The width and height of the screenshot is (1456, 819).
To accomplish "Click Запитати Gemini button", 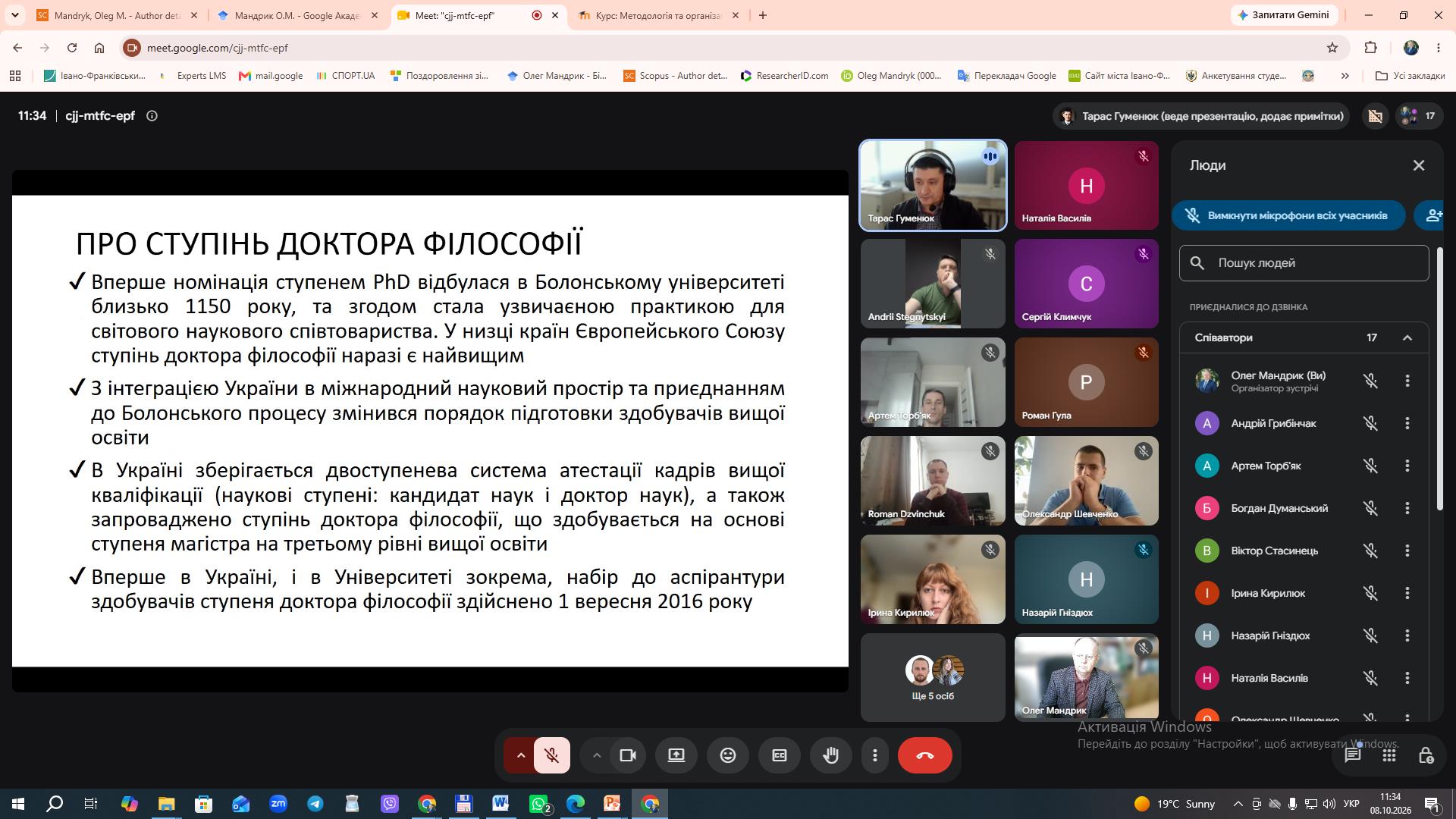I will click(x=1284, y=14).
